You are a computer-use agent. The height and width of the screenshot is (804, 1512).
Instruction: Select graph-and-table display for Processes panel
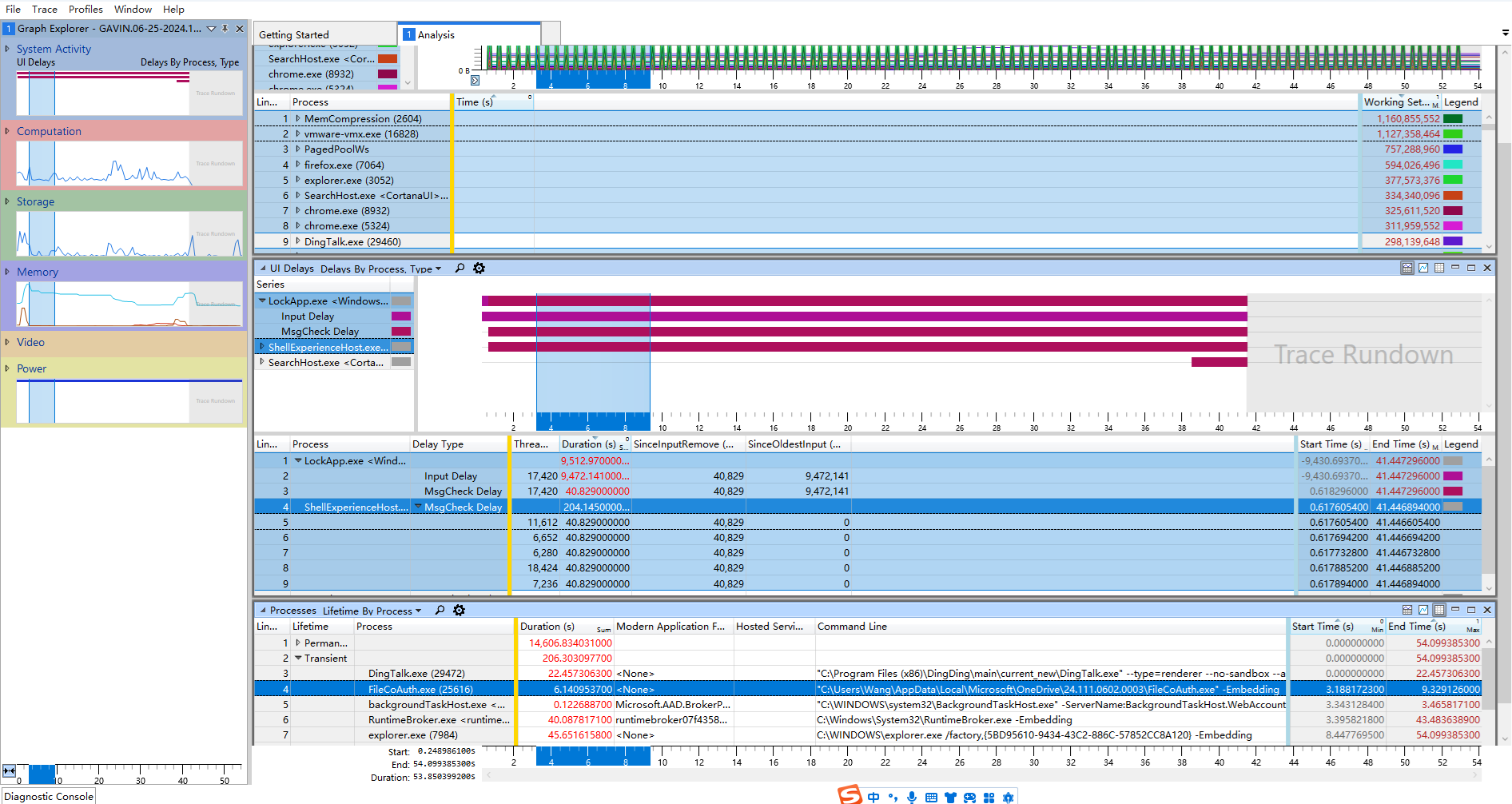click(1409, 610)
